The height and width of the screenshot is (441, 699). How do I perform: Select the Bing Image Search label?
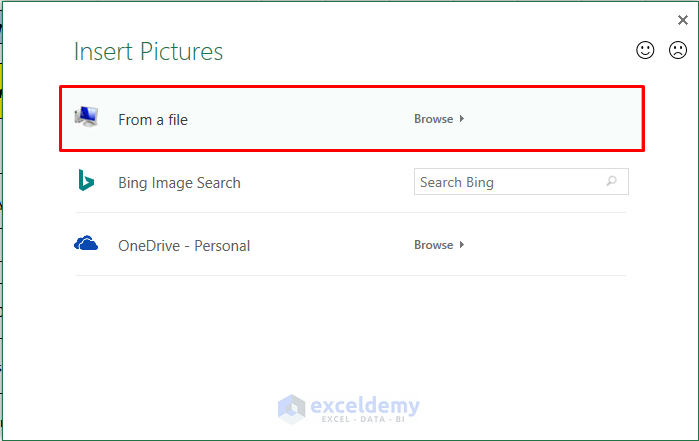pyautogui.click(x=179, y=183)
